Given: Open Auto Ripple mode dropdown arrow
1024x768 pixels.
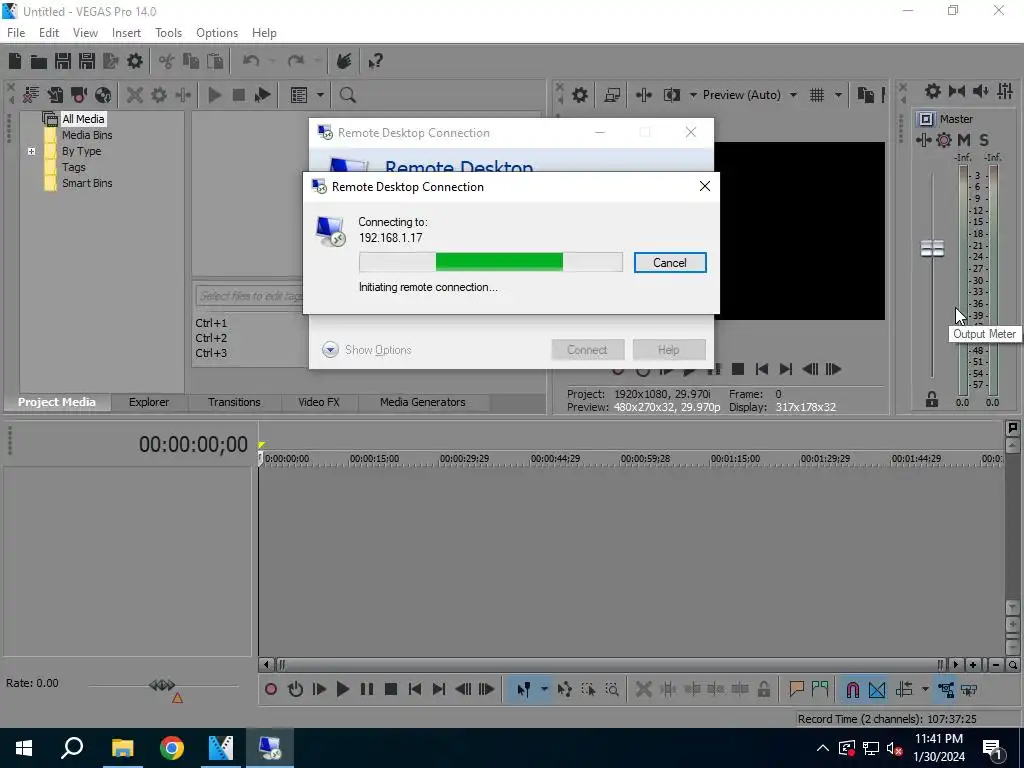Looking at the screenshot, I should pos(925,690).
